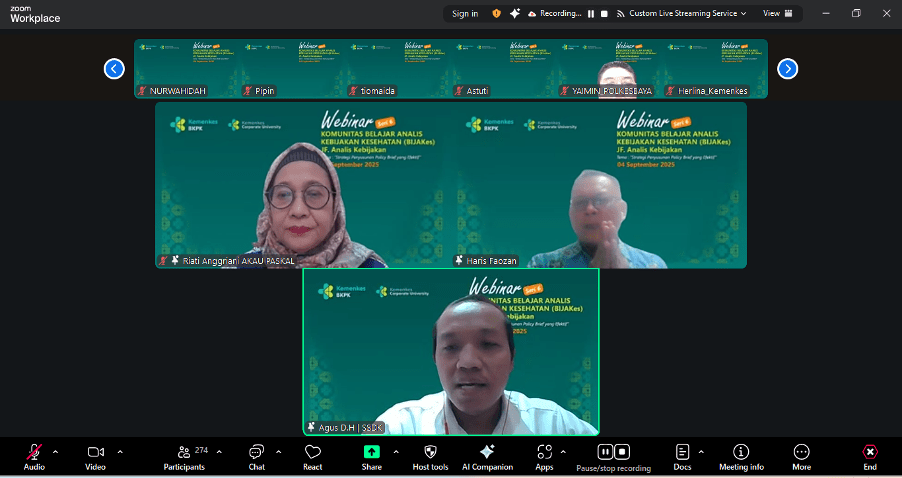Open Custom Live Streaming Service dropdown

pos(685,13)
